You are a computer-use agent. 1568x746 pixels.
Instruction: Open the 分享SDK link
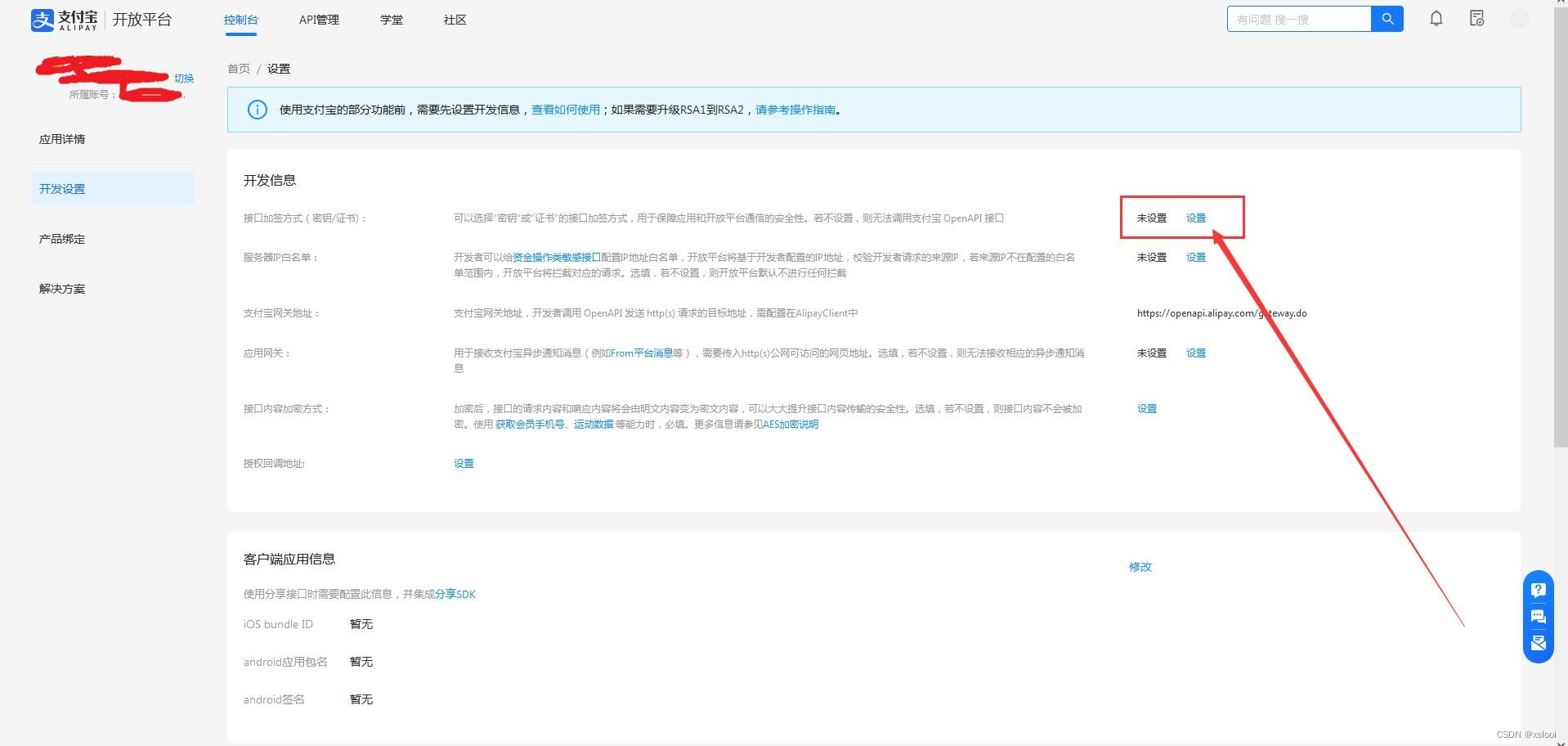point(455,595)
